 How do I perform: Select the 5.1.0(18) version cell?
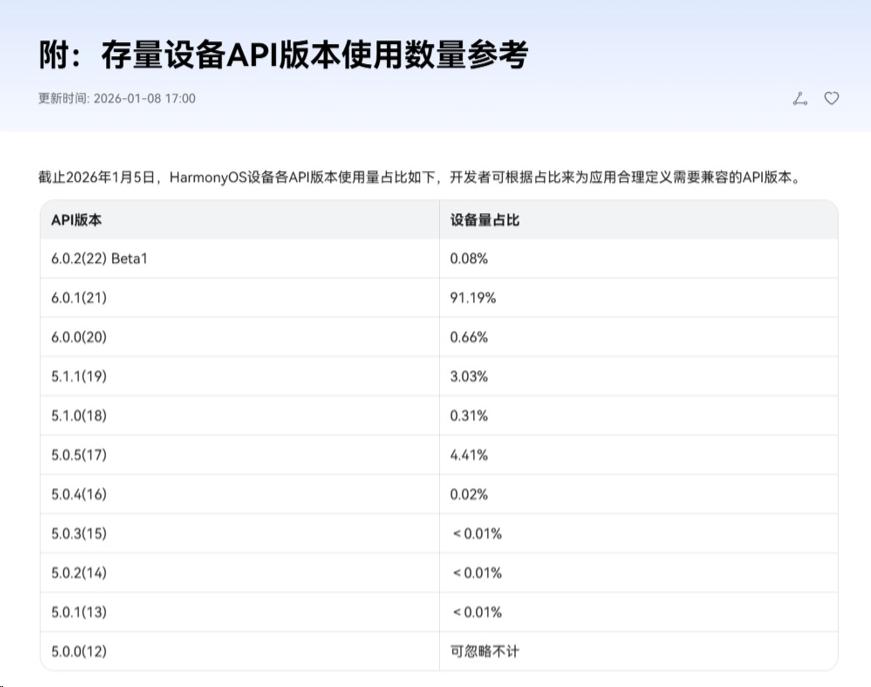tap(79, 416)
